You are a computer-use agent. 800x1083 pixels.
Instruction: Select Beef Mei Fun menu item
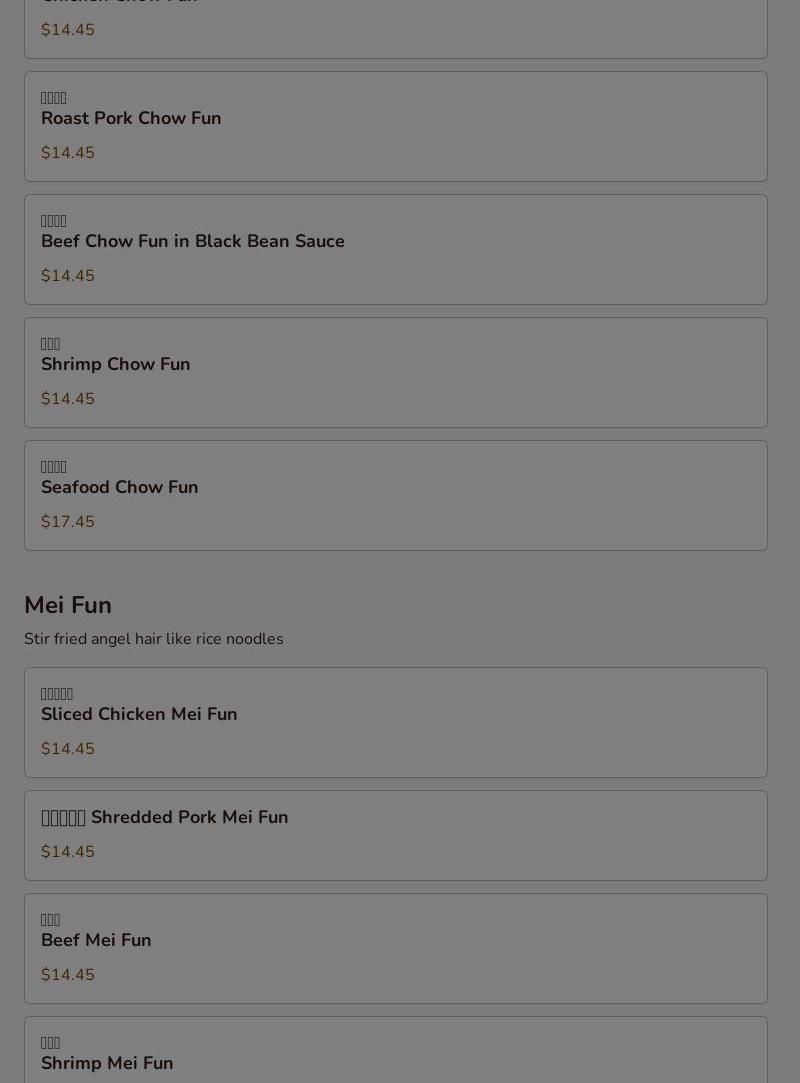(x=396, y=948)
